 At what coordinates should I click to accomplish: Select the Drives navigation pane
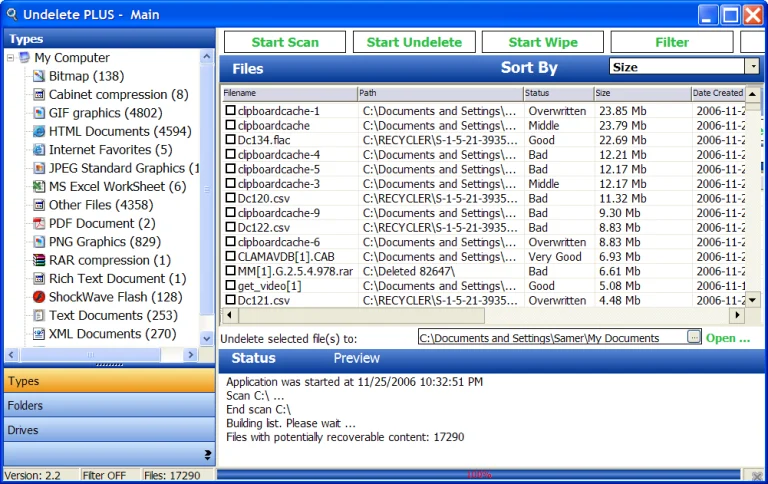pos(109,430)
